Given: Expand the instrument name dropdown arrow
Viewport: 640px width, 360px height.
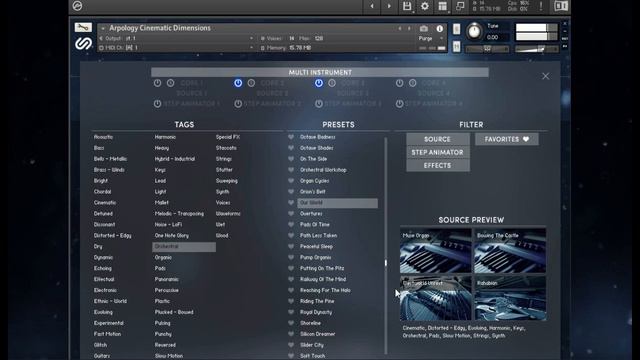Looking at the screenshot, I should point(103,29).
